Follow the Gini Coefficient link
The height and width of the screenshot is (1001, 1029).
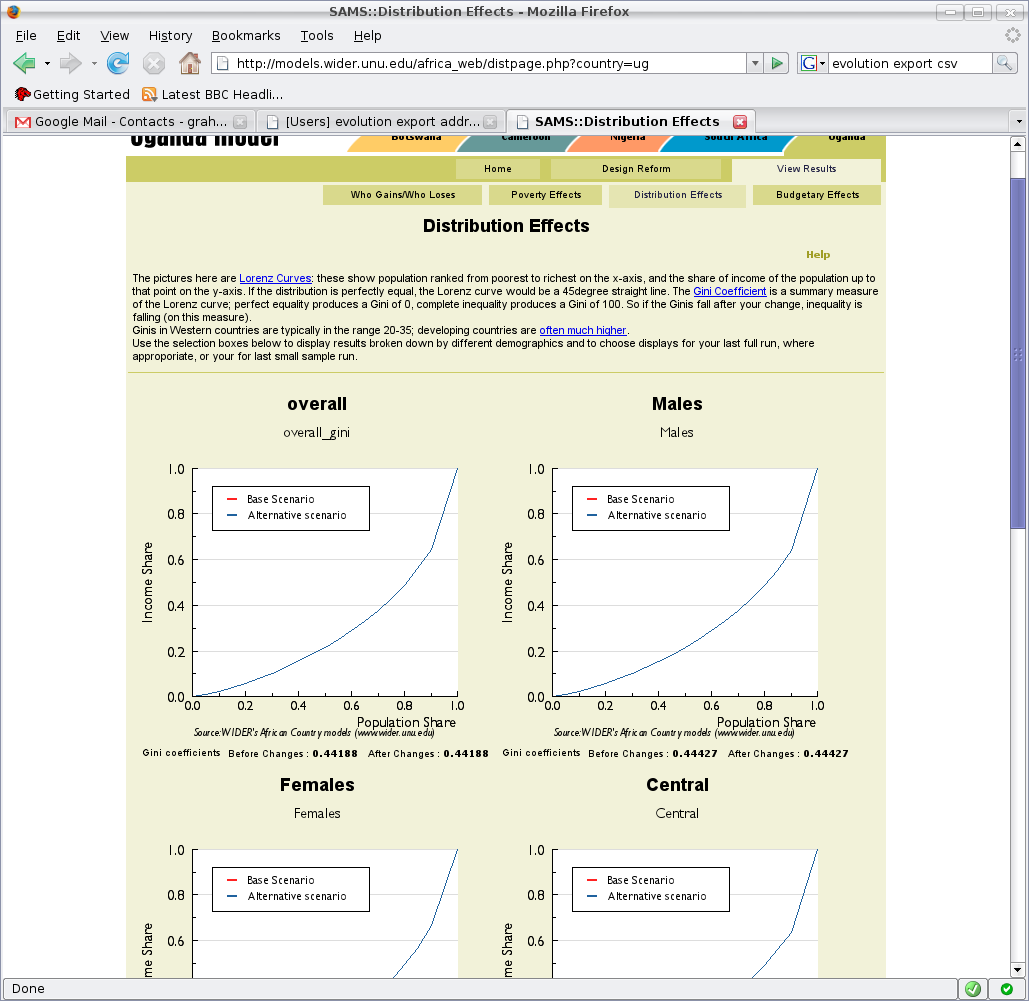click(x=729, y=291)
